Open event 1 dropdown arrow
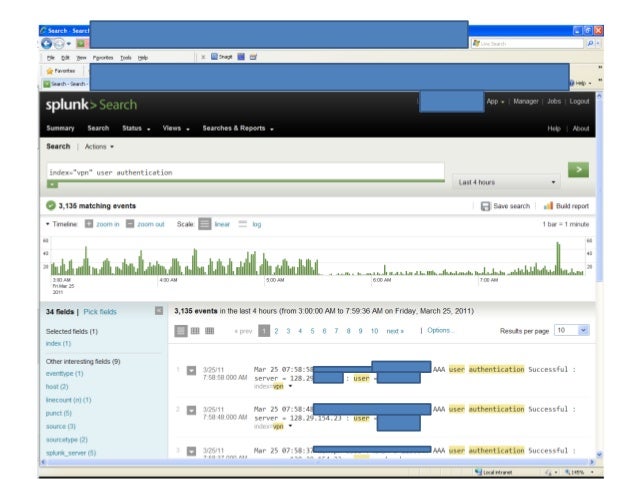The image size is (638, 479). coord(191,370)
